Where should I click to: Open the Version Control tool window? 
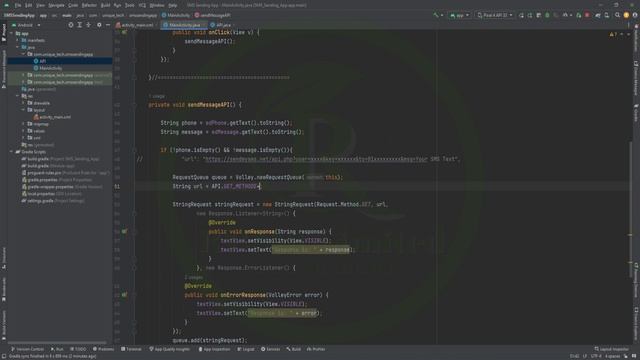[x=27, y=349]
